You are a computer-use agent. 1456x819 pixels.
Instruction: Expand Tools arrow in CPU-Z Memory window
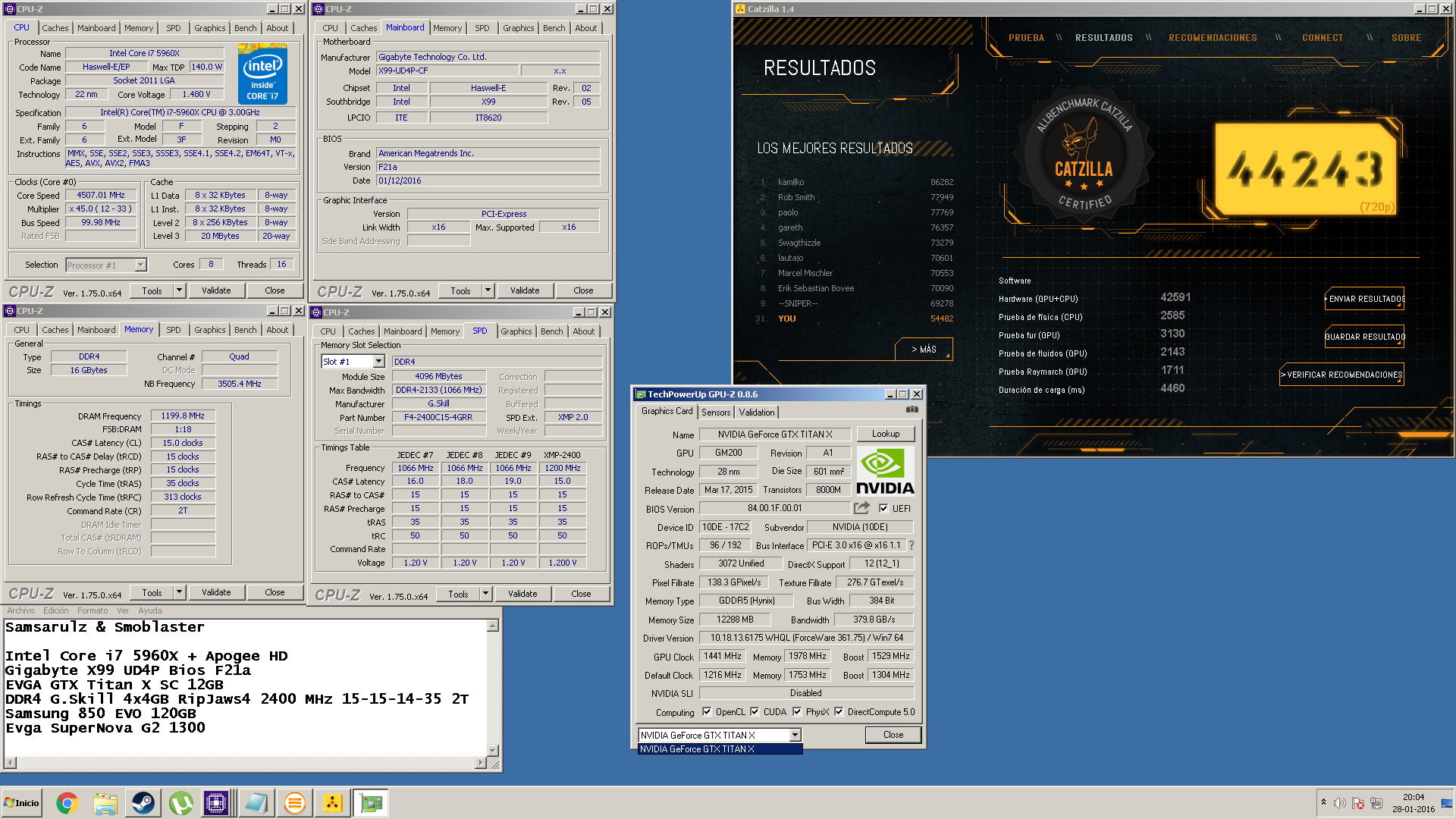[179, 592]
